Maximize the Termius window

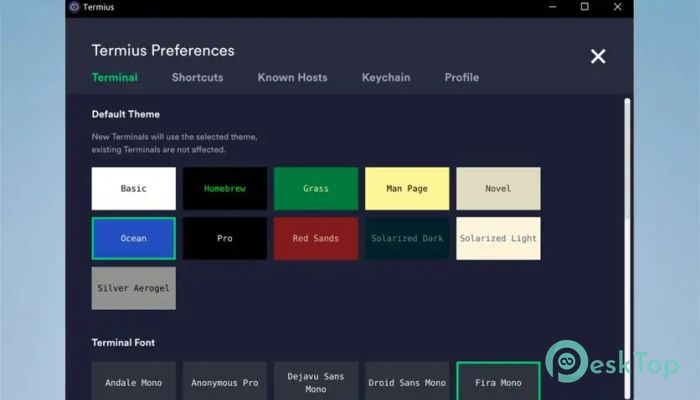tap(584, 7)
